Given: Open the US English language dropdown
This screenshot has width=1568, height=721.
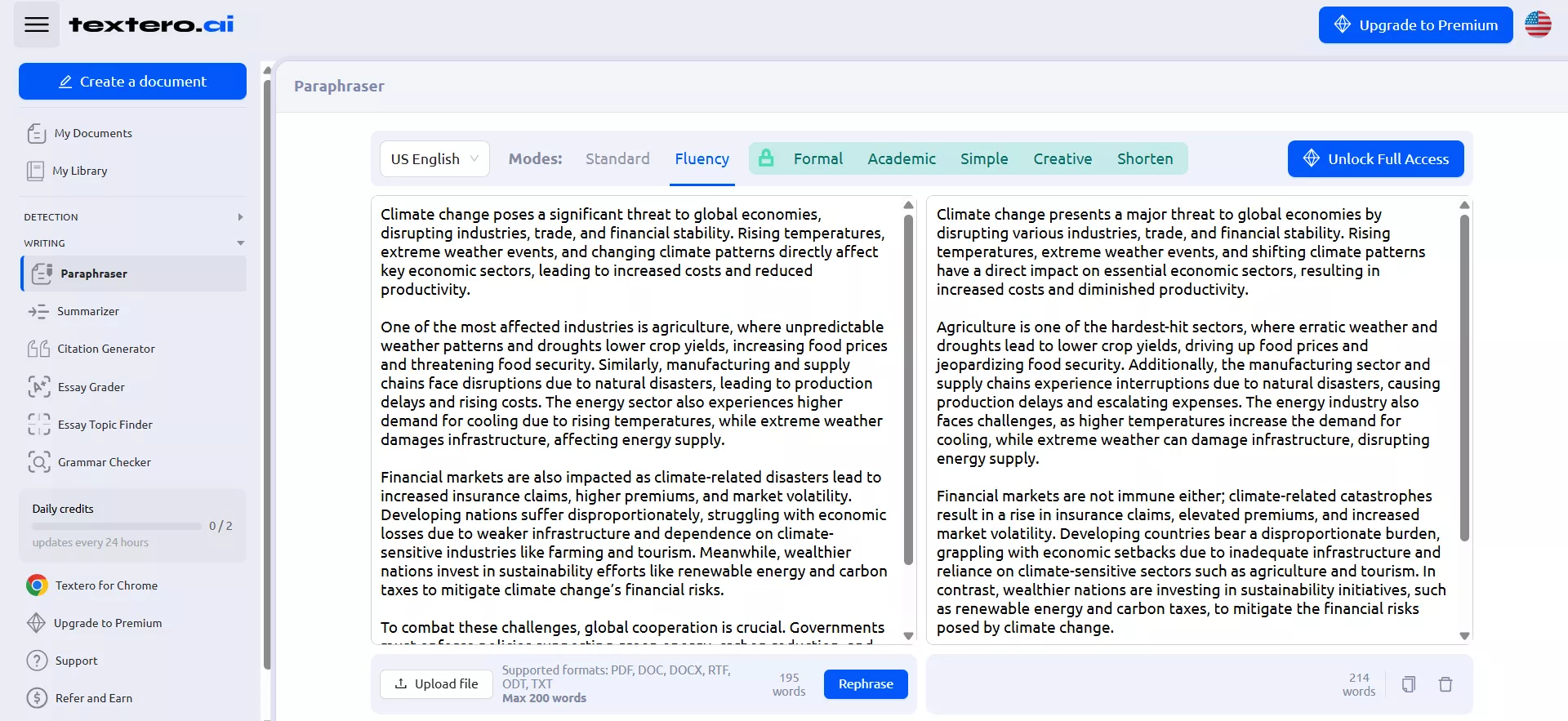Looking at the screenshot, I should tap(434, 159).
